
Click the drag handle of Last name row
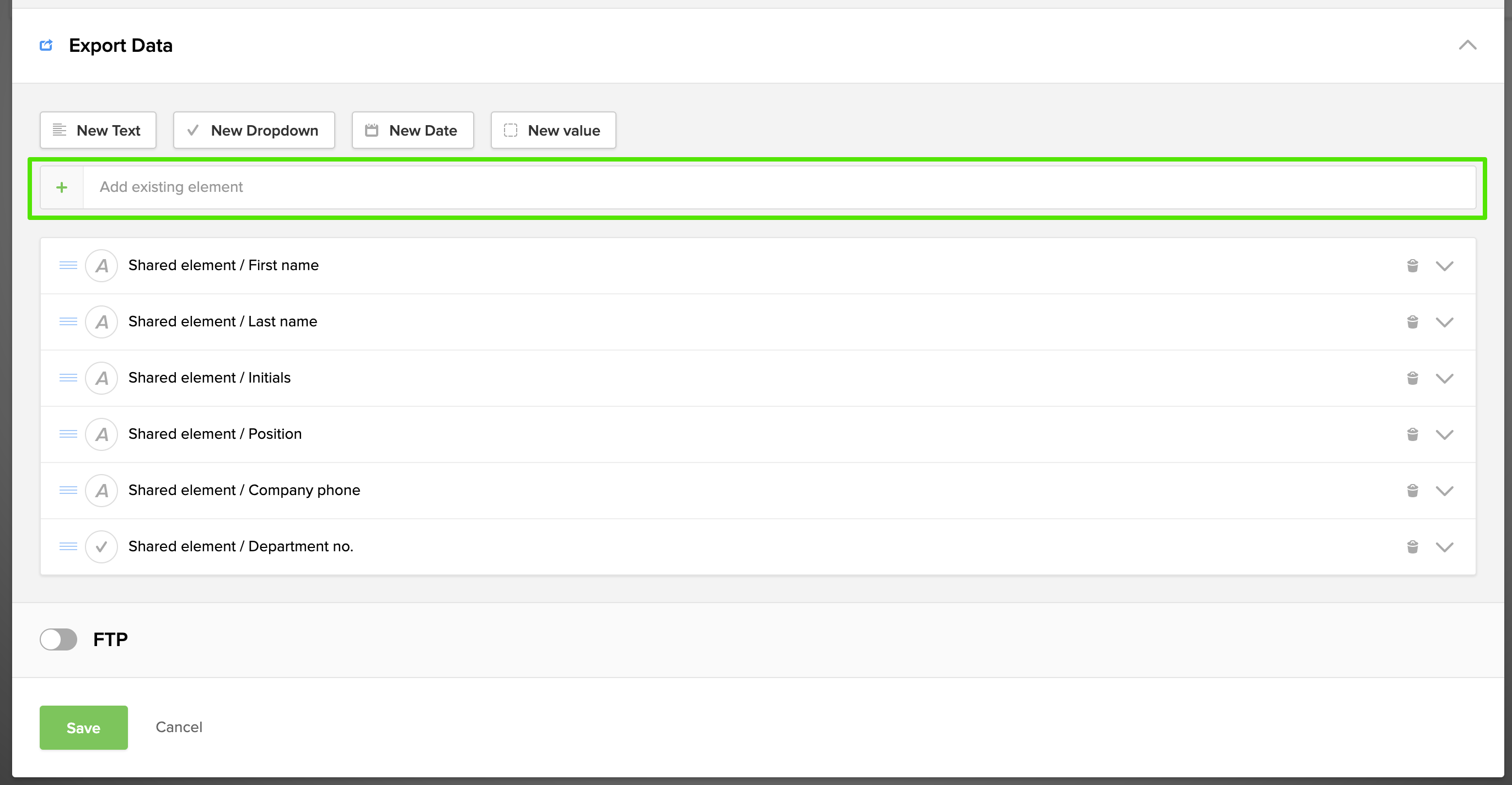click(x=68, y=321)
